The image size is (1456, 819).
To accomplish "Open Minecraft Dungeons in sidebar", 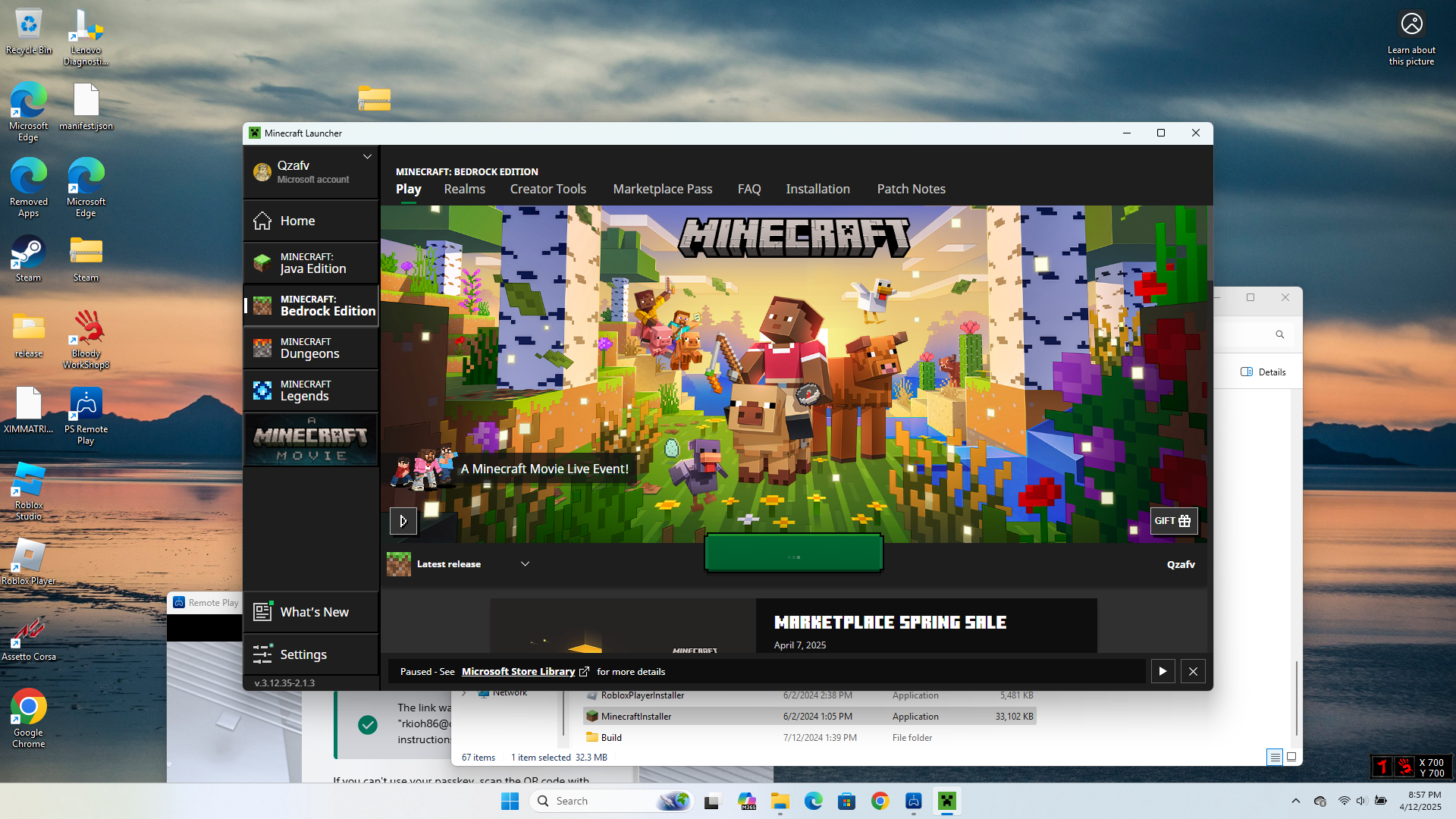I will tap(311, 348).
